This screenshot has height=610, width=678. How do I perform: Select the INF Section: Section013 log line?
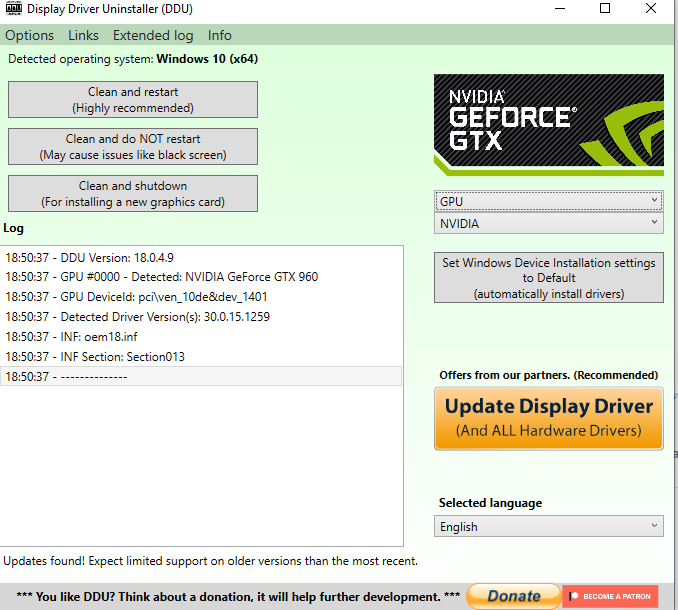201,357
